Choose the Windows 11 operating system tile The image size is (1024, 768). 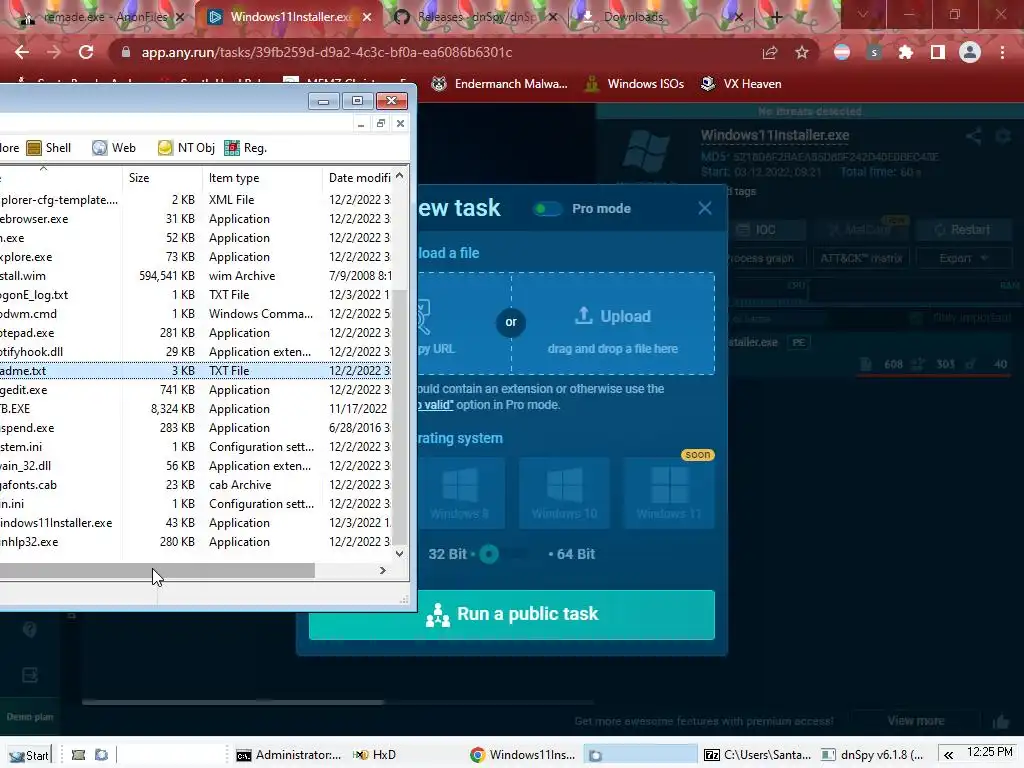click(669, 493)
